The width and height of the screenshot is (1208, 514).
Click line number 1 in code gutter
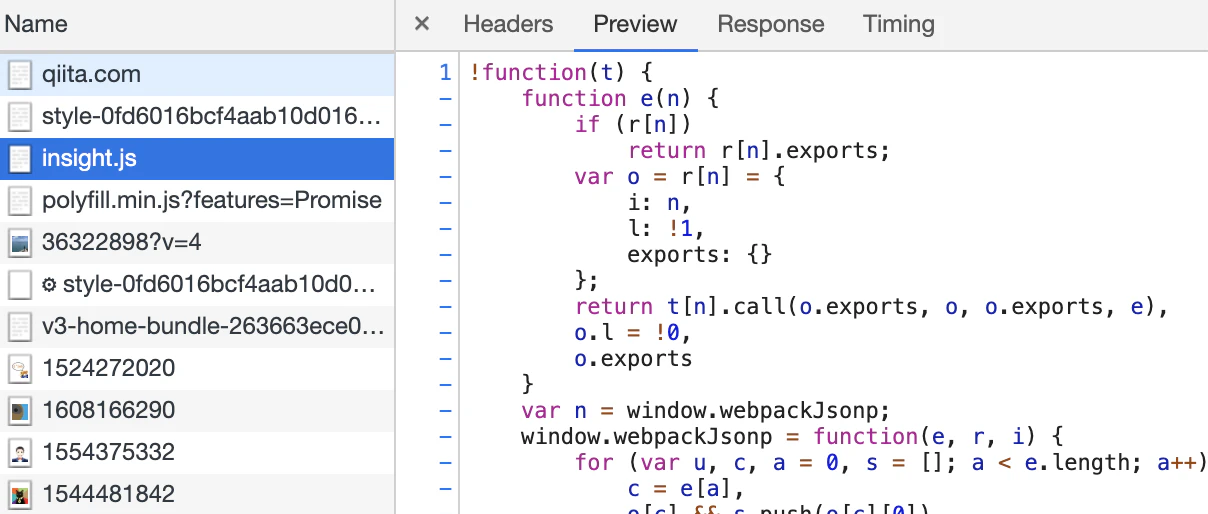point(445,72)
